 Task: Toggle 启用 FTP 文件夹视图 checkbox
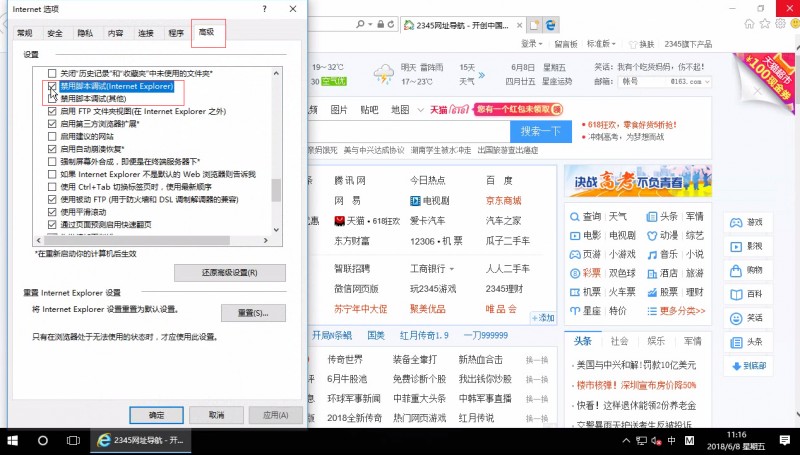(52, 111)
